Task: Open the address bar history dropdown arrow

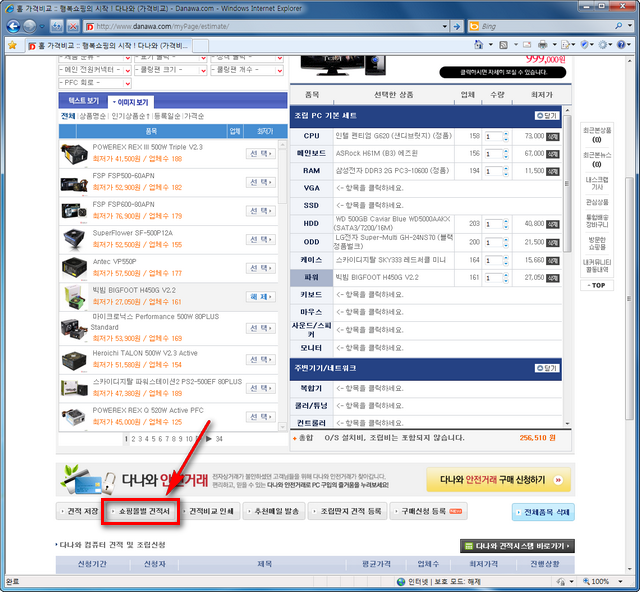Action: tap(444, 27)
